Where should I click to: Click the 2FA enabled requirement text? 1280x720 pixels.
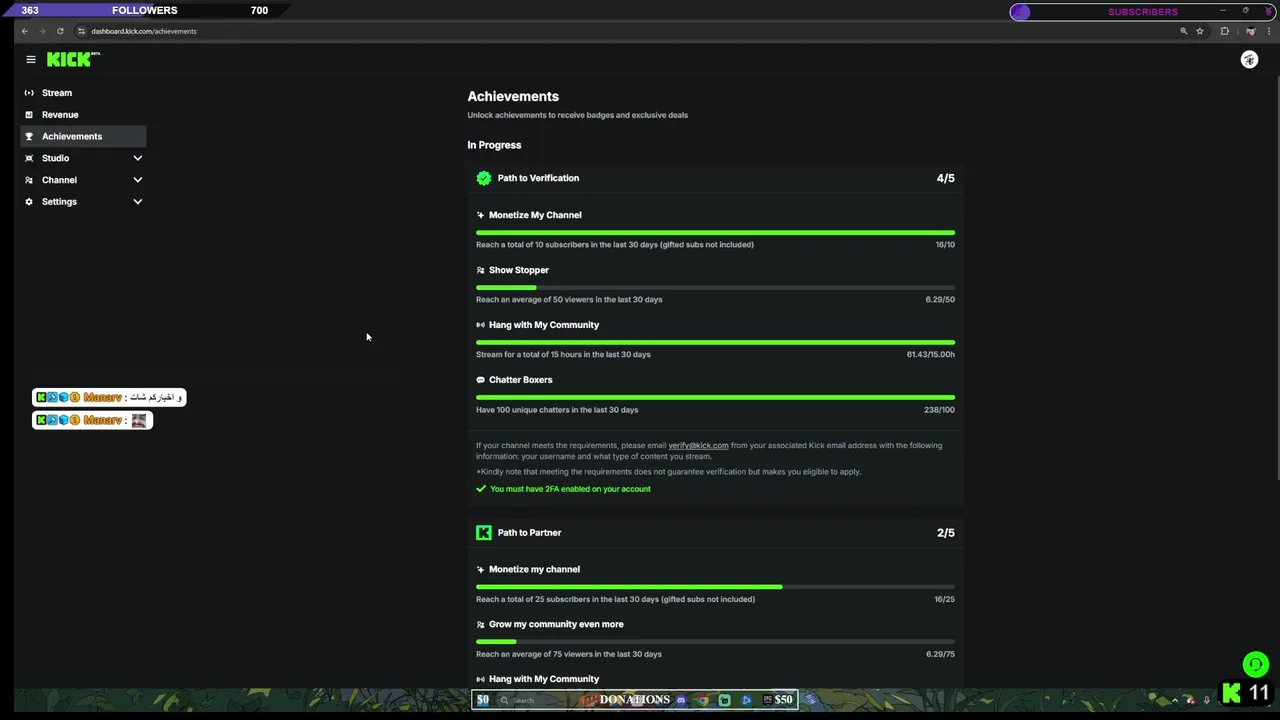(570, 489)
